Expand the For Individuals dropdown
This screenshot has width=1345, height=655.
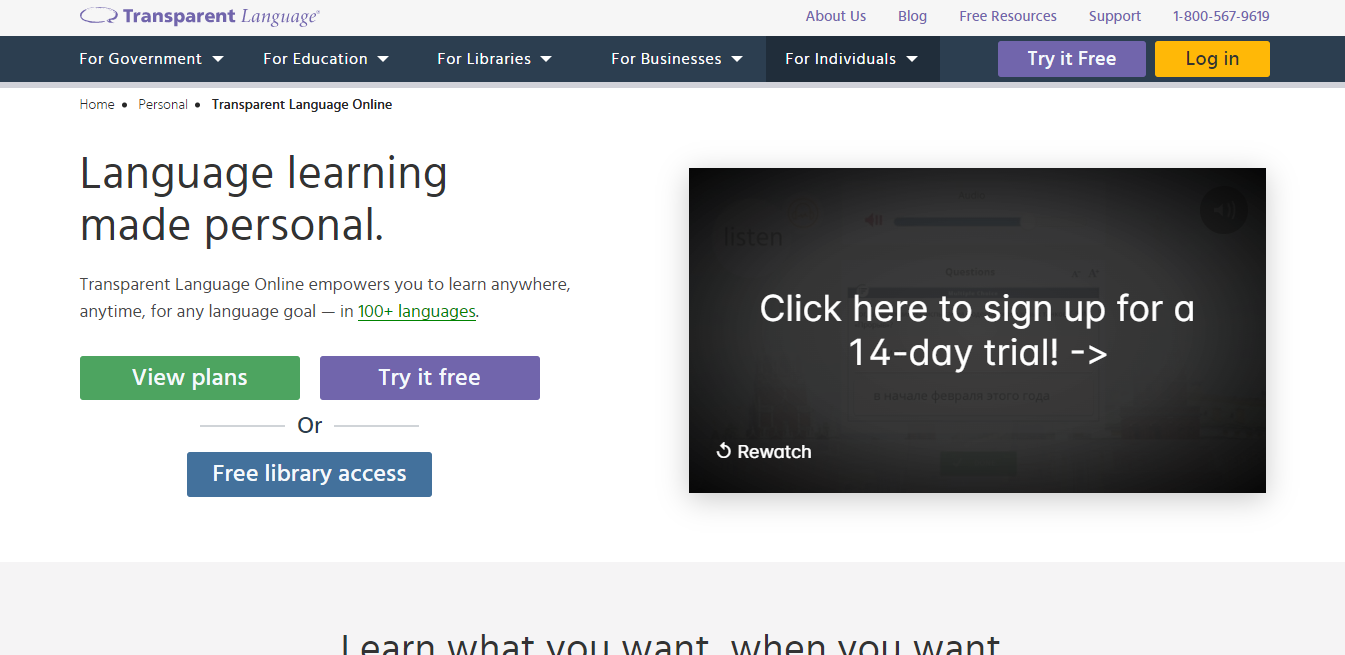point(851,59)
